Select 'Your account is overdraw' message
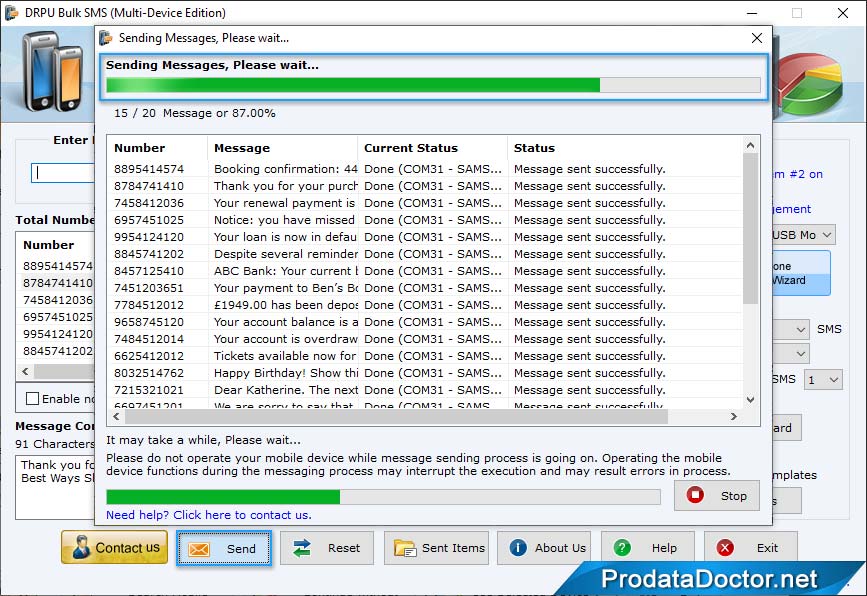Viewport: 867px width, 596px height. point(286,339)
